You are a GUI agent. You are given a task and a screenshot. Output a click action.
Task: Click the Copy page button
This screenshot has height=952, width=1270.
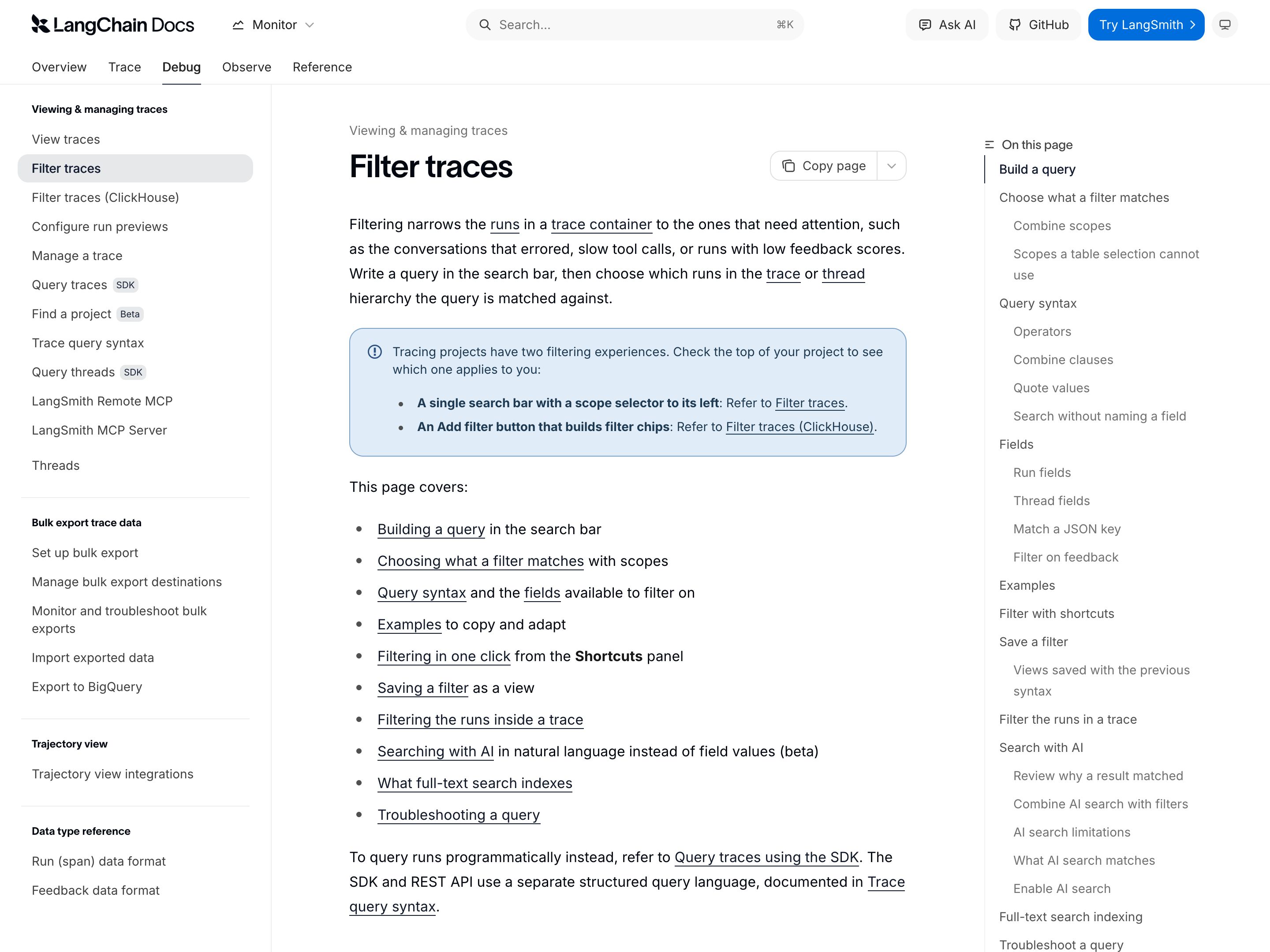point(824,166)
